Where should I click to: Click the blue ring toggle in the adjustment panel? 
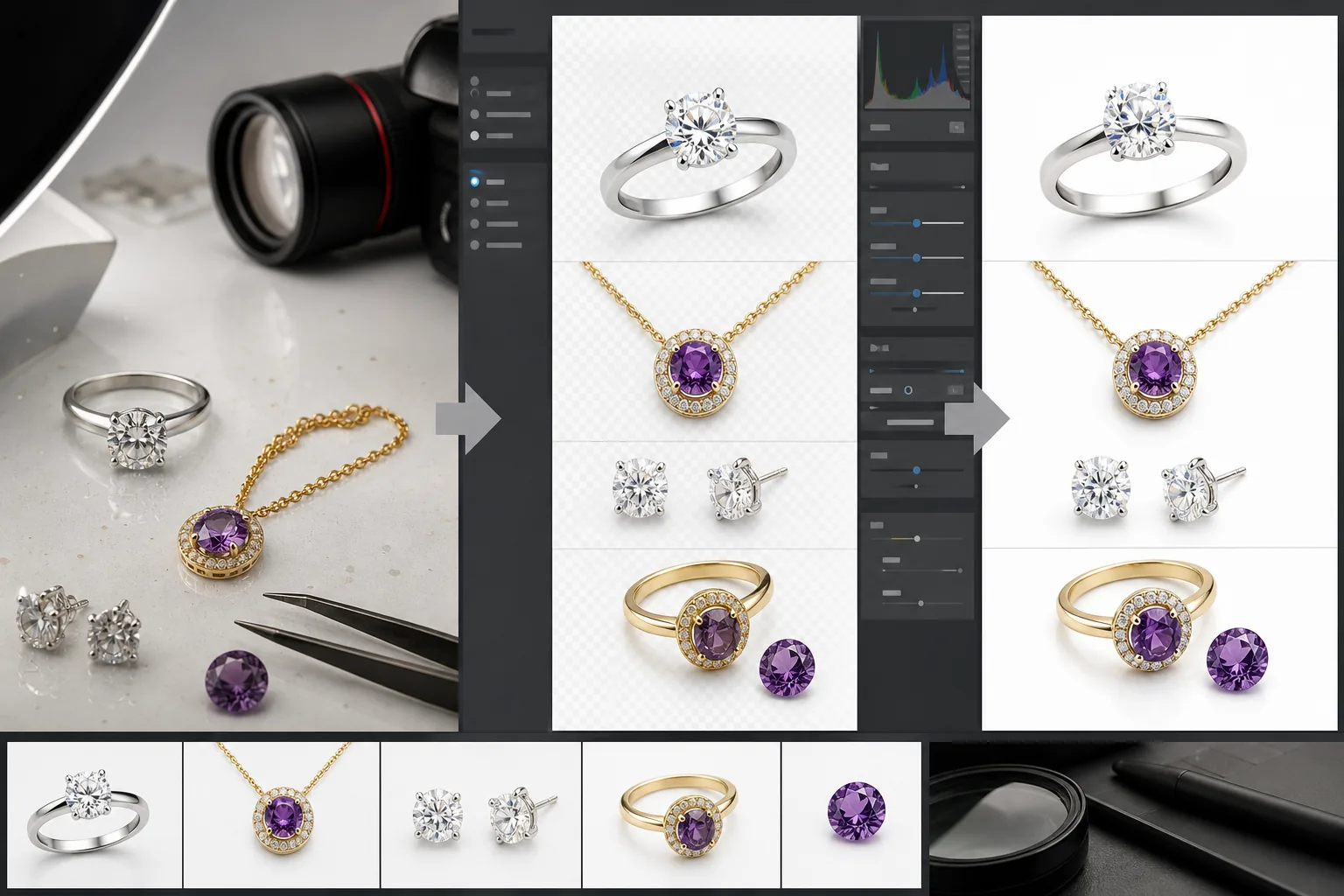[x=908, y=389]
